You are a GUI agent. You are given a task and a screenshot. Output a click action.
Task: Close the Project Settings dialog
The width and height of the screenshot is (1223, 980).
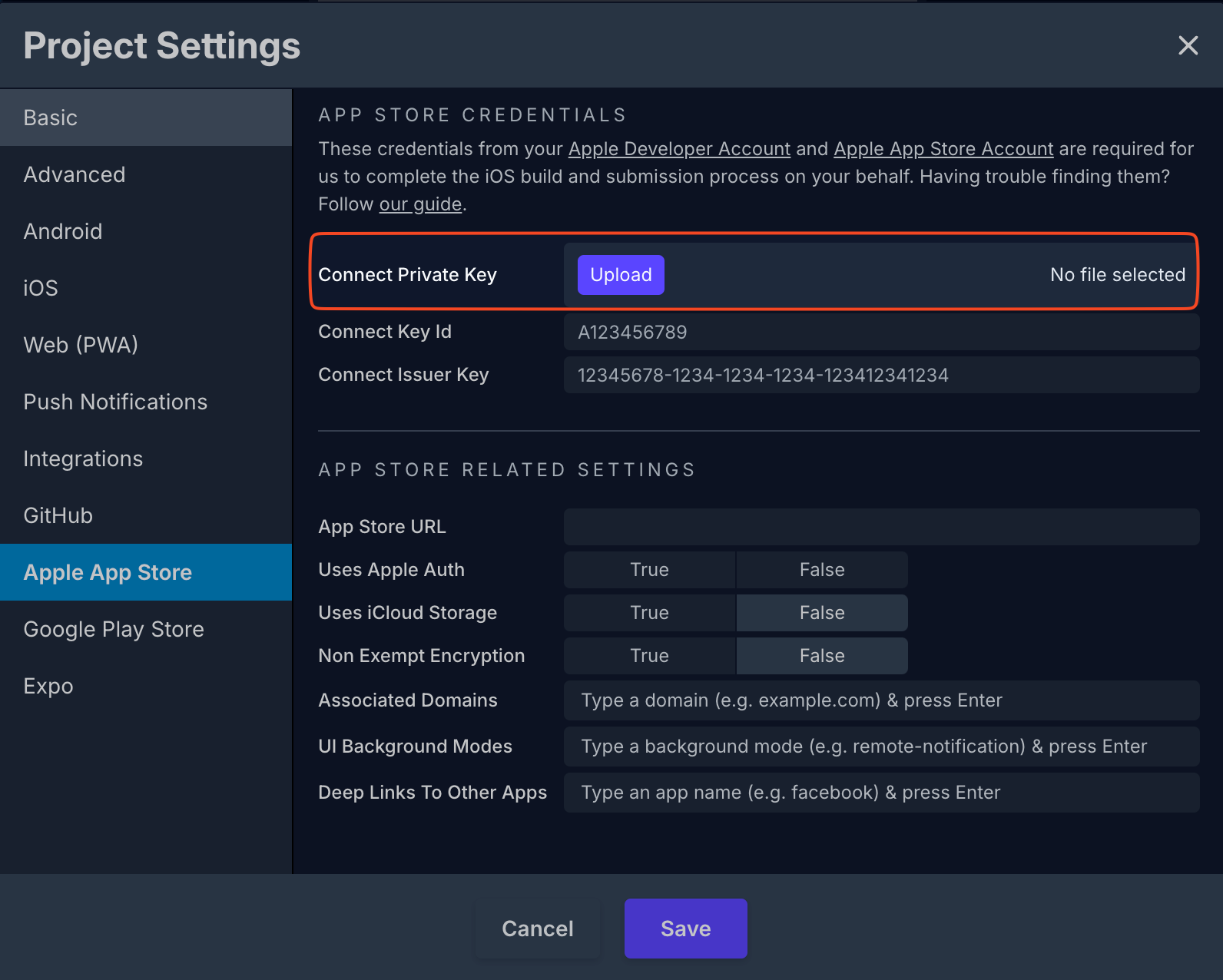coord(1188,46)
